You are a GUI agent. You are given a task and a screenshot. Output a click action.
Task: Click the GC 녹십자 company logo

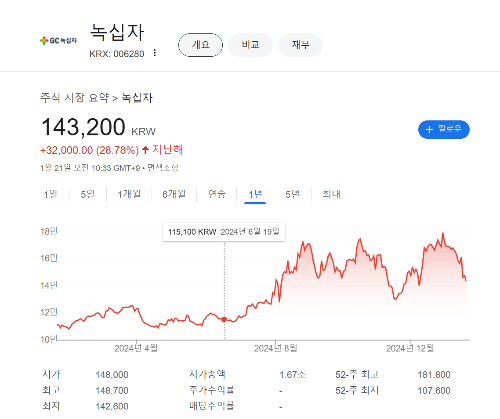[x=58, y=41]
